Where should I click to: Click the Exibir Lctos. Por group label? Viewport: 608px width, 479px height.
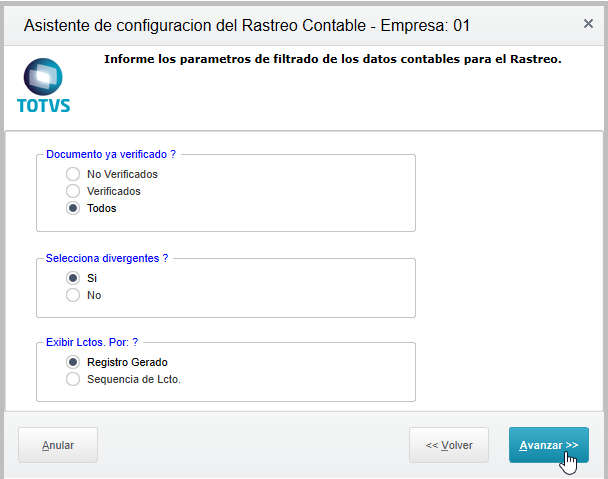pos(92,342)
